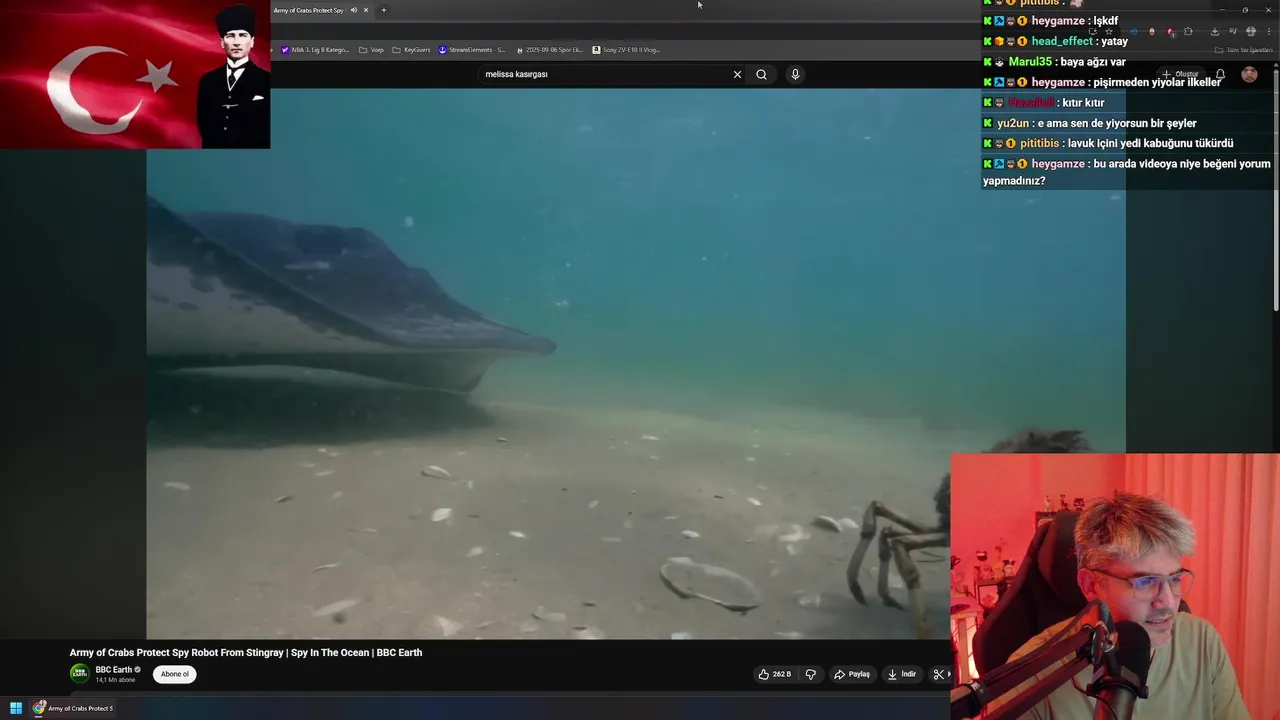Image resolution: width=1280 pixels, height=720 pixels.
Task: Open the clip scissors button
Action: click(x=939, y=674)
